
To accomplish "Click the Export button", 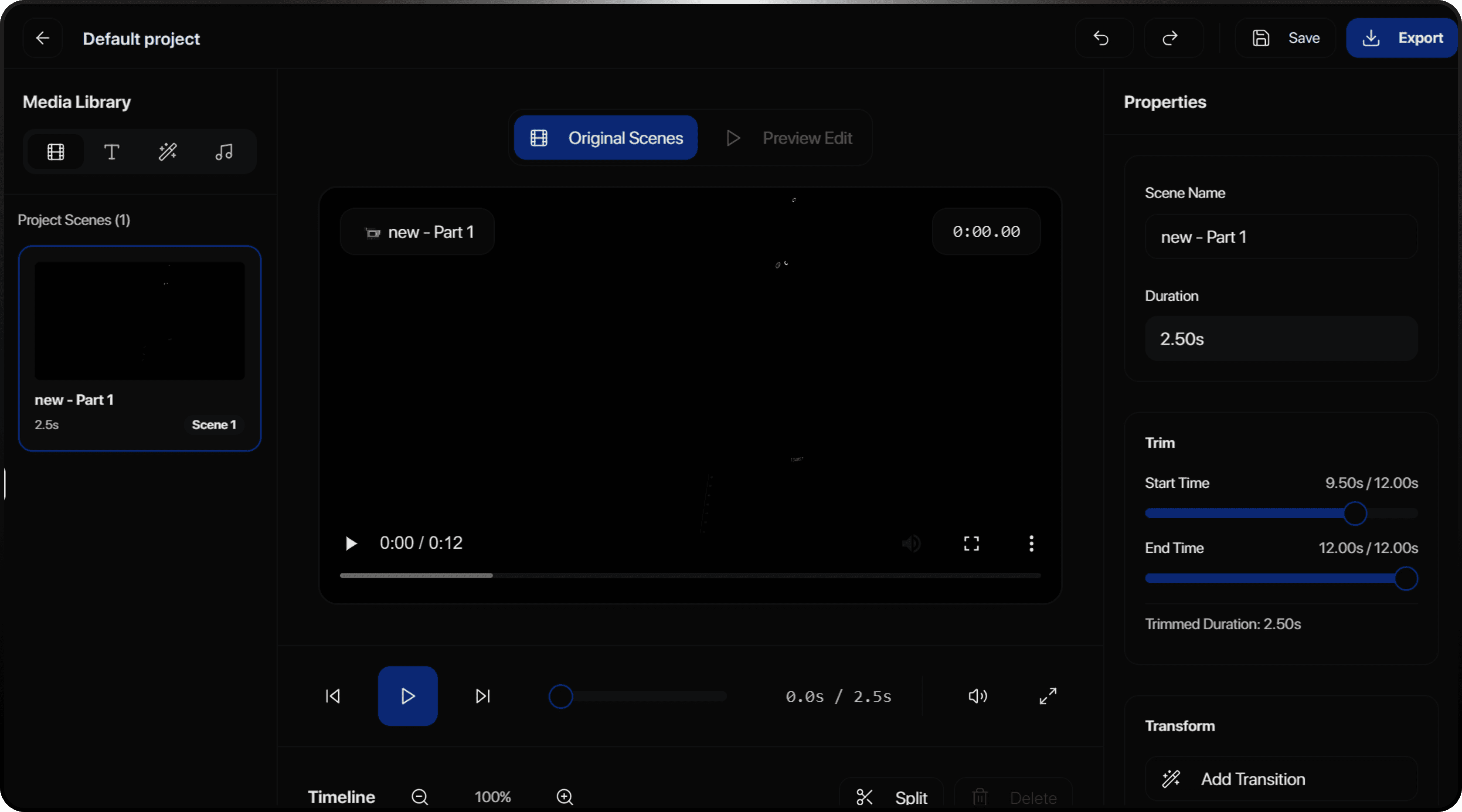I will 1402,38.
